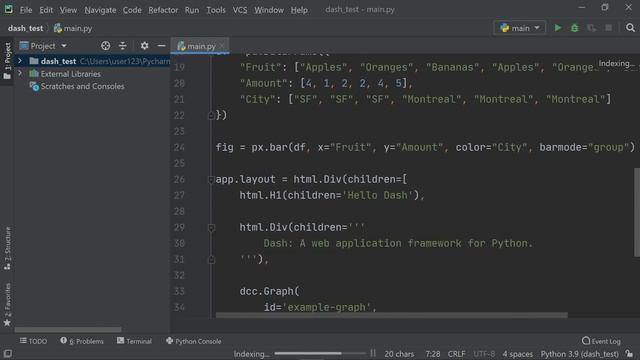The height and width of the screenshot is (360, 640).
Task: Click the PyCharm application logo icon
Action: pyautogui.click(x=9, y=9)
